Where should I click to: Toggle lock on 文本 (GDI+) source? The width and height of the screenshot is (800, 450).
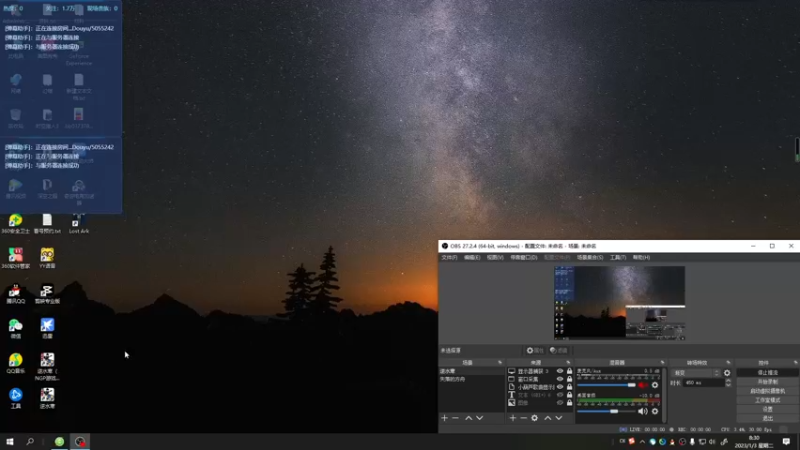point(569,395)
